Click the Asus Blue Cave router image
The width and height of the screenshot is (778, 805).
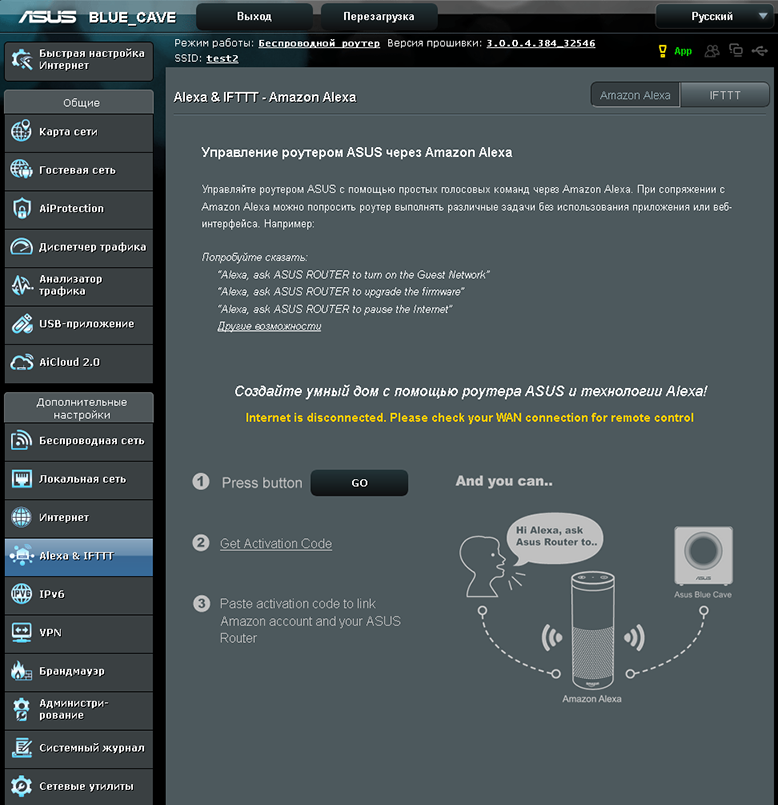(x=703, y=555)
